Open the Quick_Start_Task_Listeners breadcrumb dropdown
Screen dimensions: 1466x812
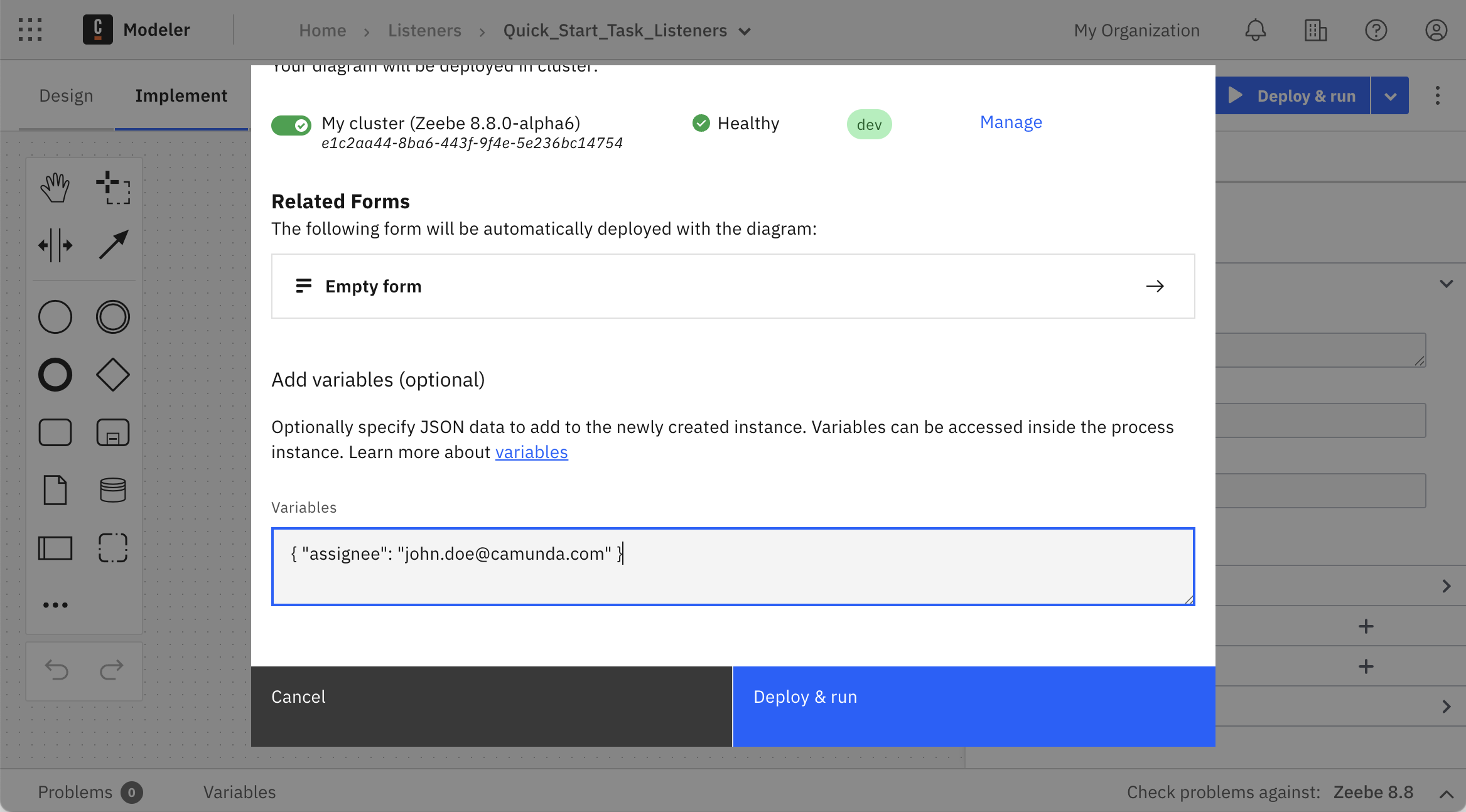tap(745, 30)
